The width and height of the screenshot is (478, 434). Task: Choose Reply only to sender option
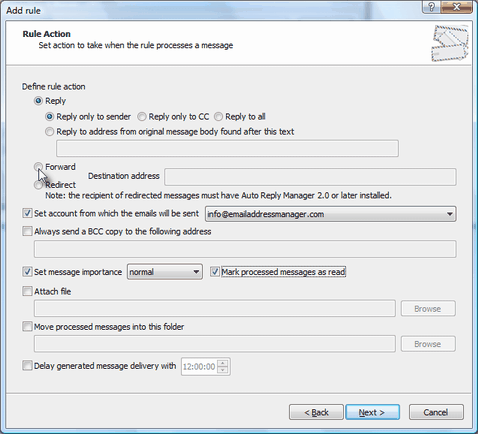(49, 117)
